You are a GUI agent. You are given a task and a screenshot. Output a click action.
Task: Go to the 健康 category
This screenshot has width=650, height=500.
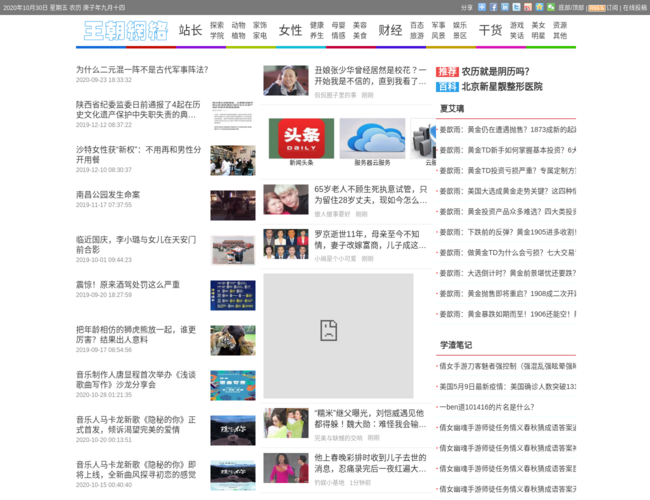click(x=317, y=25)
